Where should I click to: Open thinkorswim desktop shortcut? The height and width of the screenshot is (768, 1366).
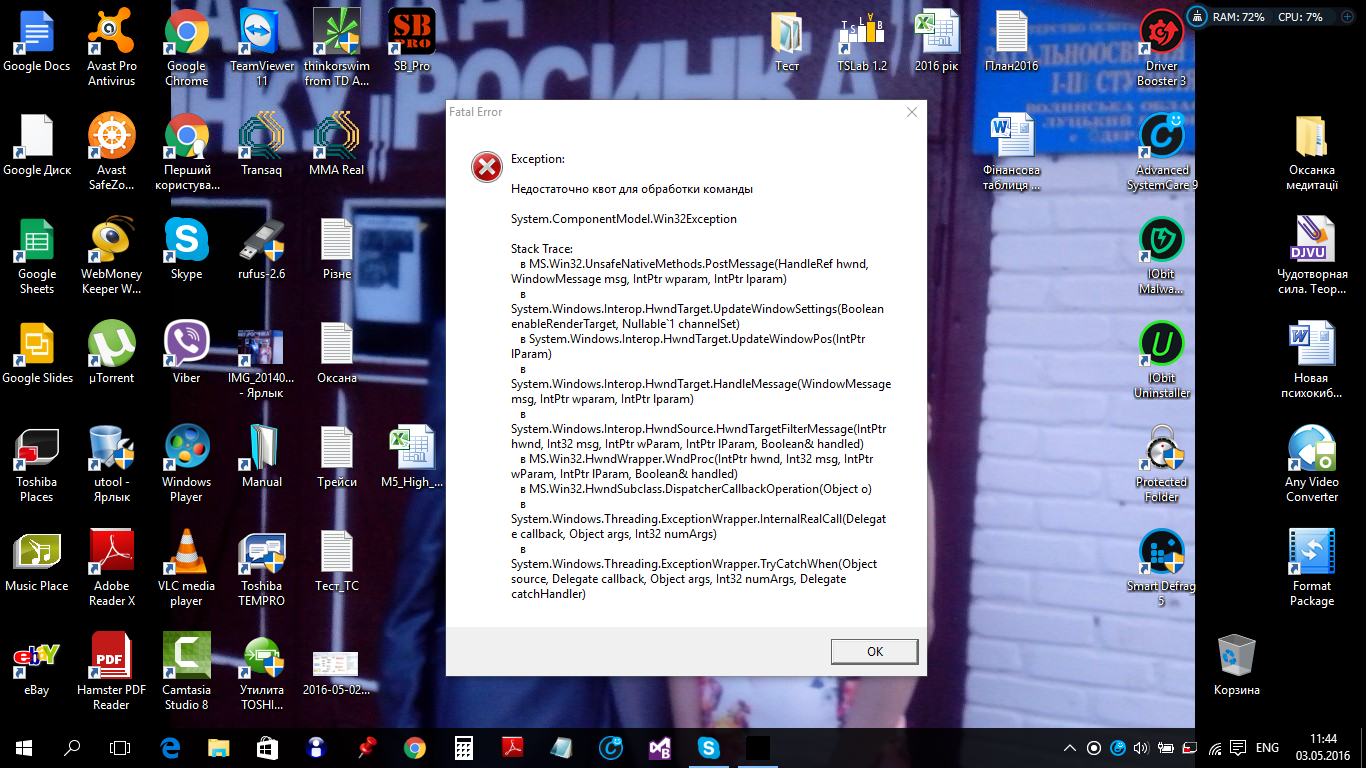pyautogui.click(x=337, y=47)
